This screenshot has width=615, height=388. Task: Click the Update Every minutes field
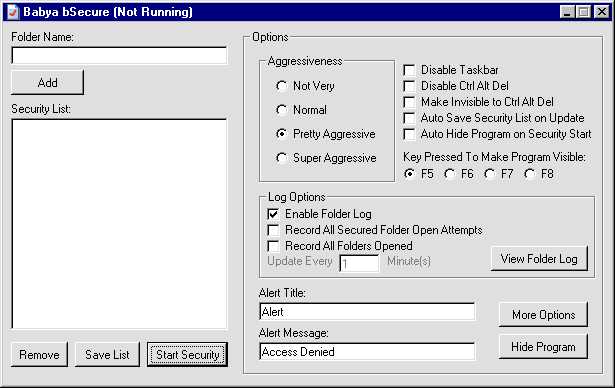click(359, 263)
